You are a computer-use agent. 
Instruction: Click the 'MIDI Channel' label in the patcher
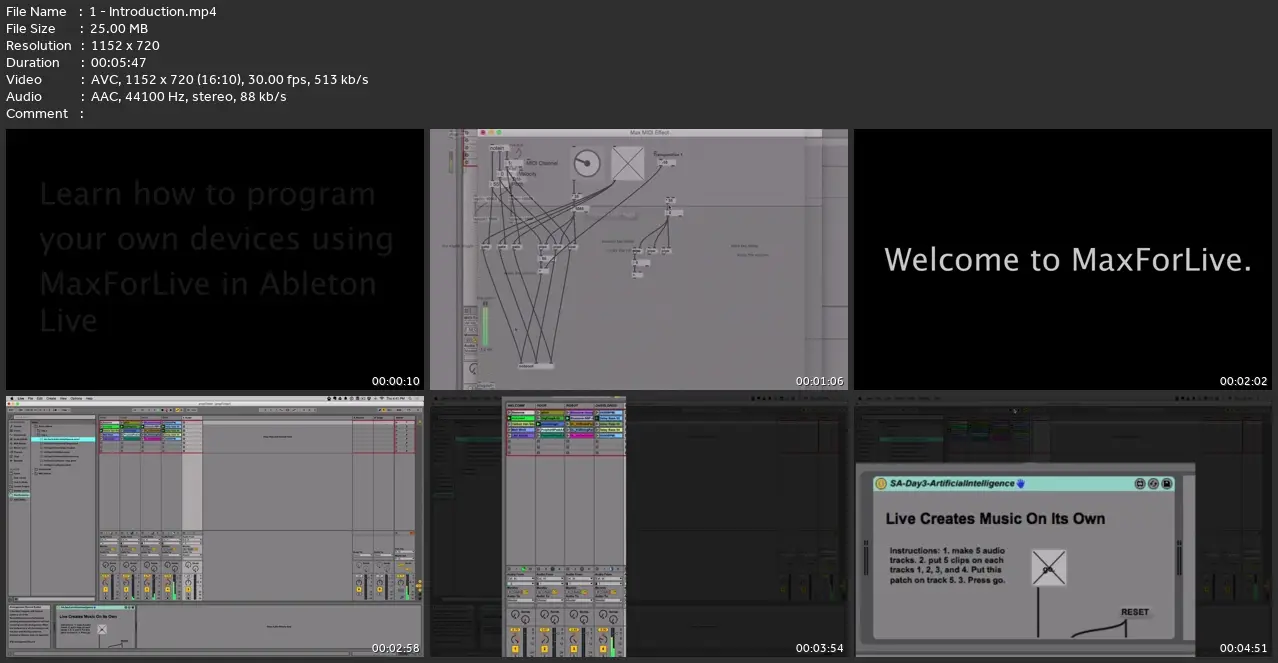tap(541, 162)
